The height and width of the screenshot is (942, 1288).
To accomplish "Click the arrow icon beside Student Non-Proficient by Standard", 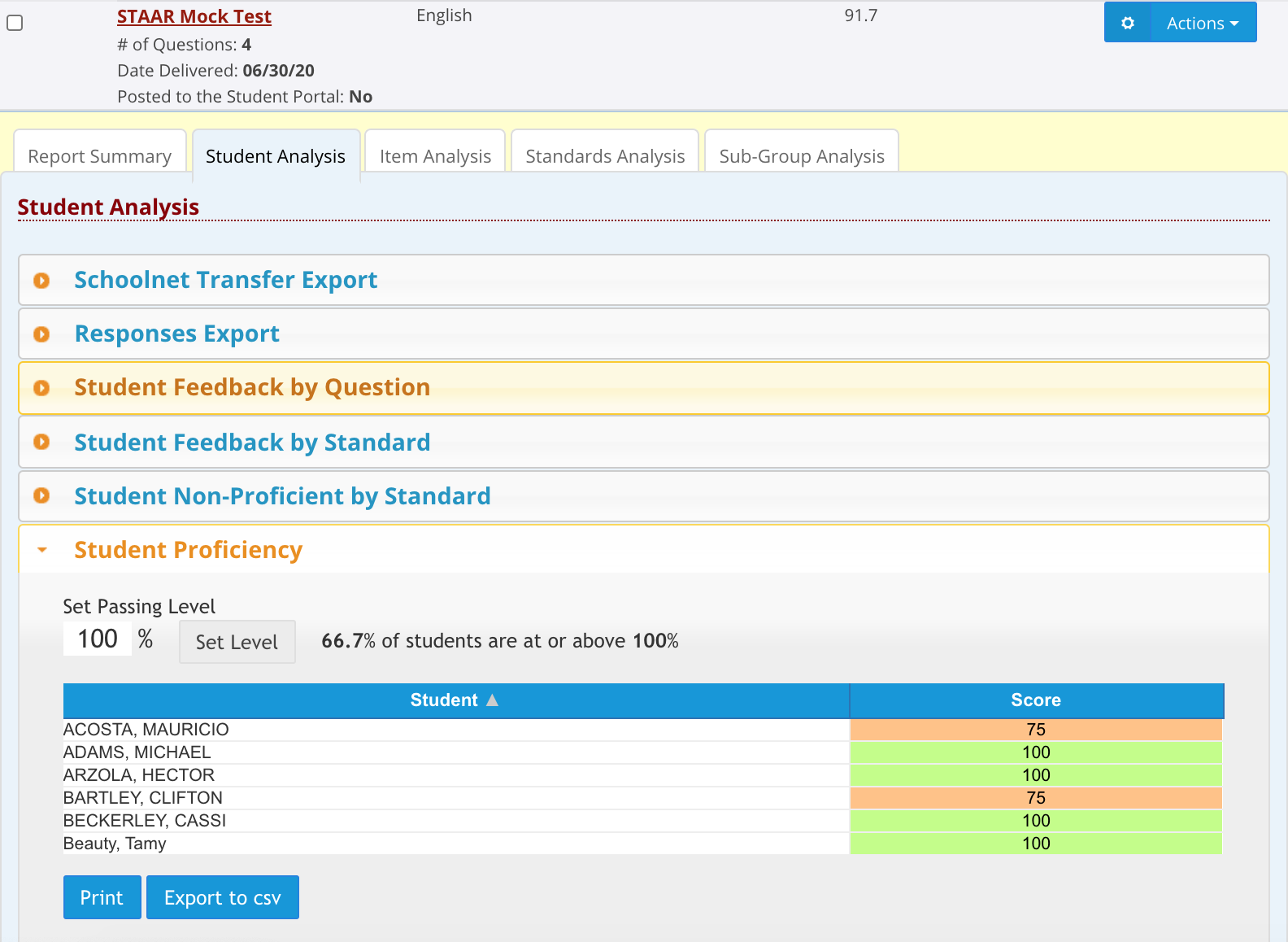I will (x=41, y=495).
